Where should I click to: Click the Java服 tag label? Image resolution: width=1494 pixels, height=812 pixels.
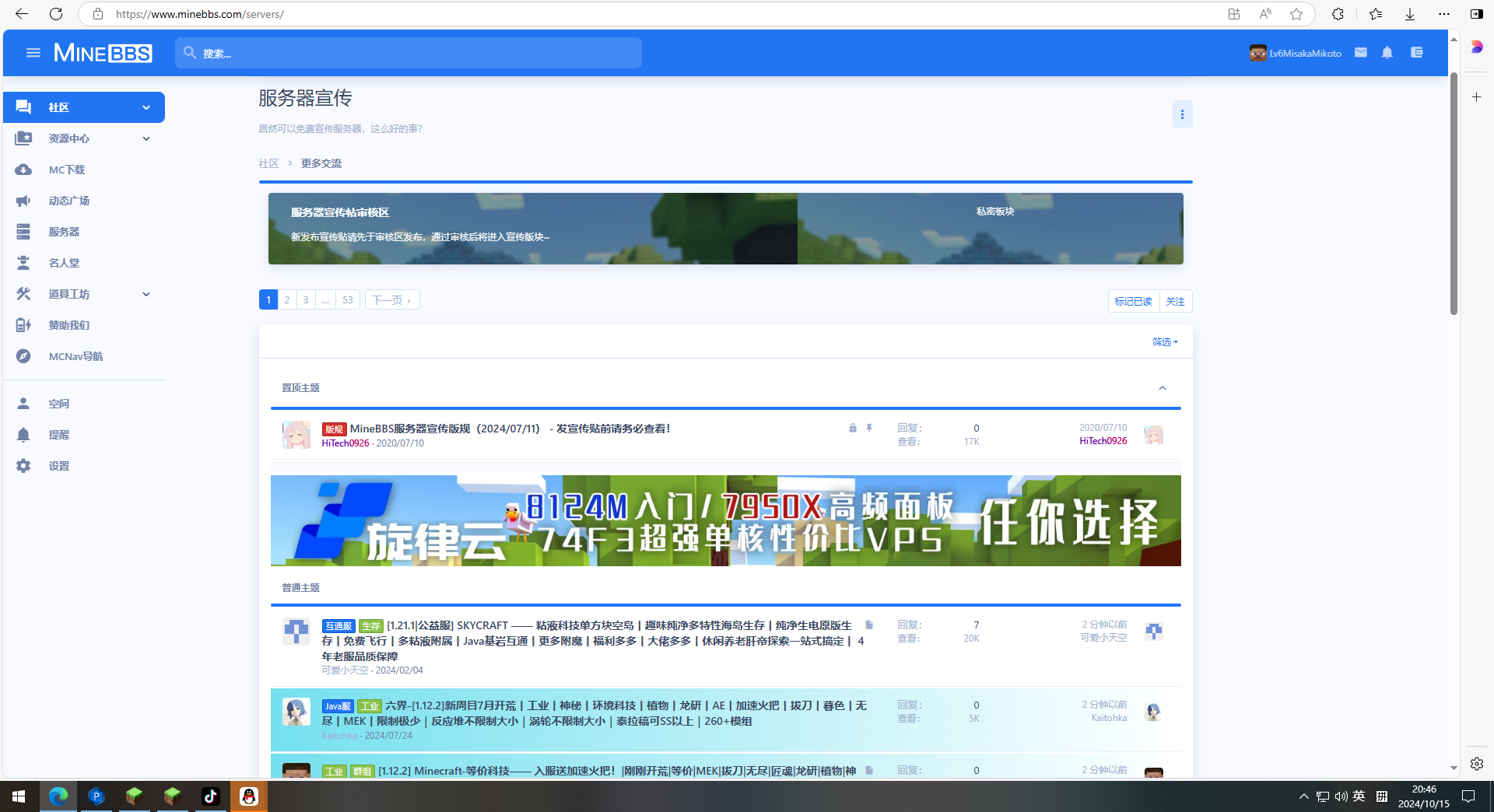pyautogui.click(x=338, y=705)
